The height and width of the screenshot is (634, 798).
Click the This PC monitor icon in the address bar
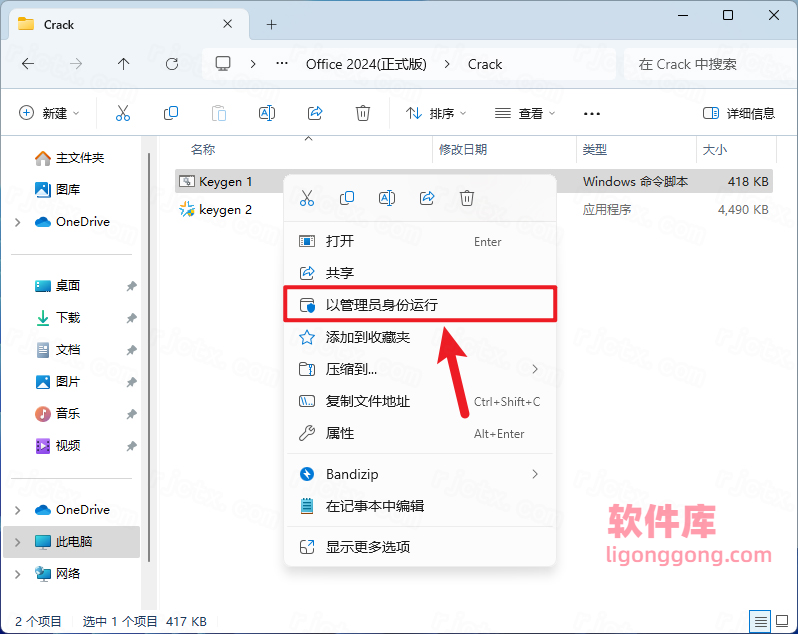223,64
